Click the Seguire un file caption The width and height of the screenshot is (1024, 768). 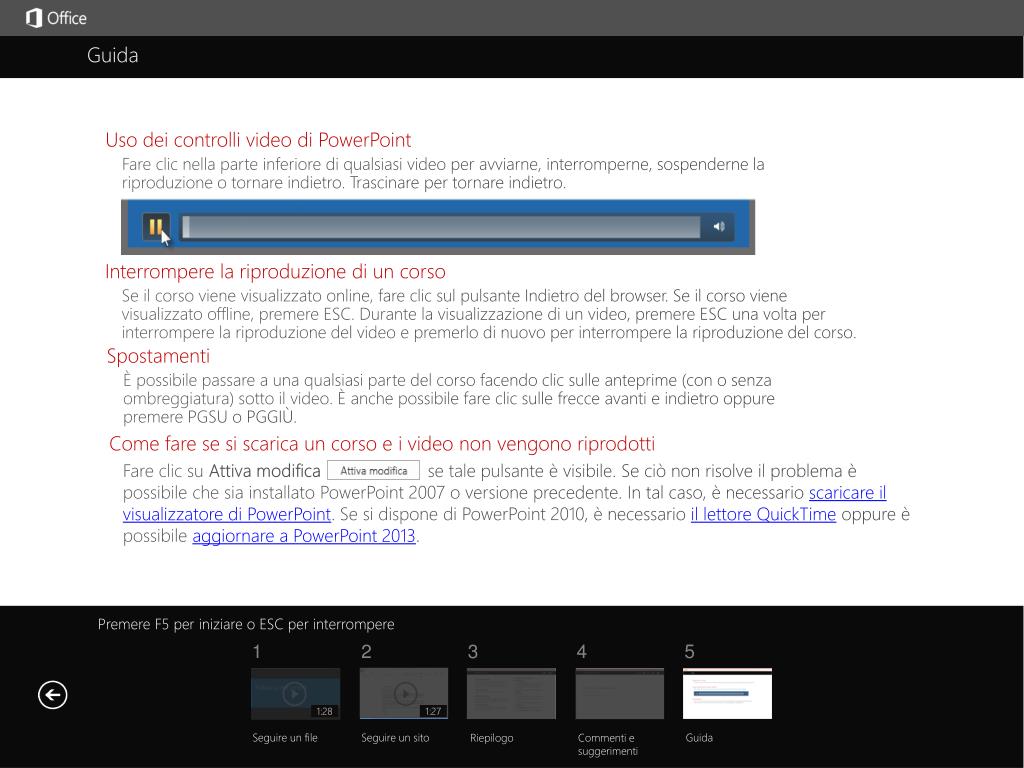click(285, 738)
